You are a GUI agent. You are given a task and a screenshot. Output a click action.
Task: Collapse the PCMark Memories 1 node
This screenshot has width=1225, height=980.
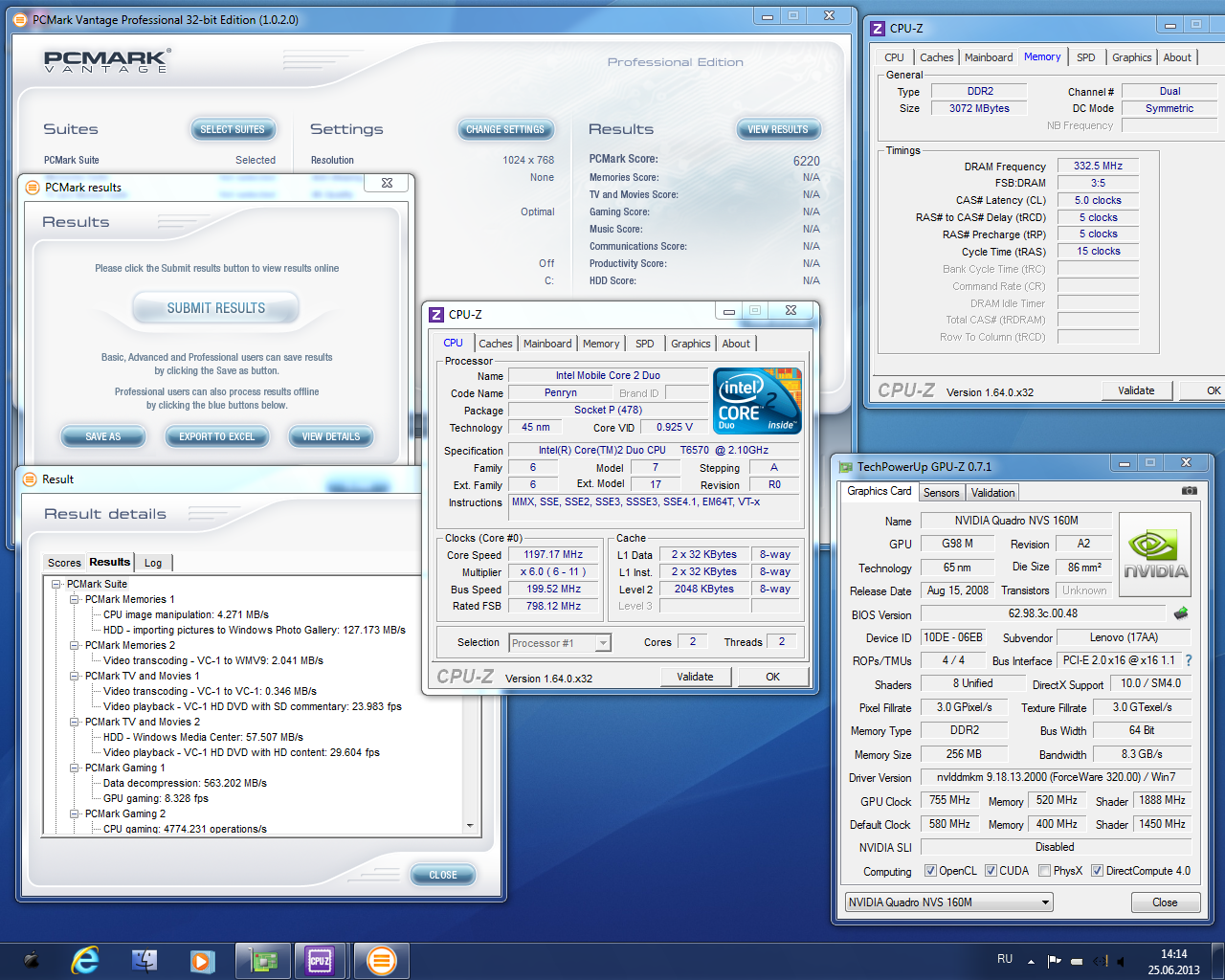(75, 599)
